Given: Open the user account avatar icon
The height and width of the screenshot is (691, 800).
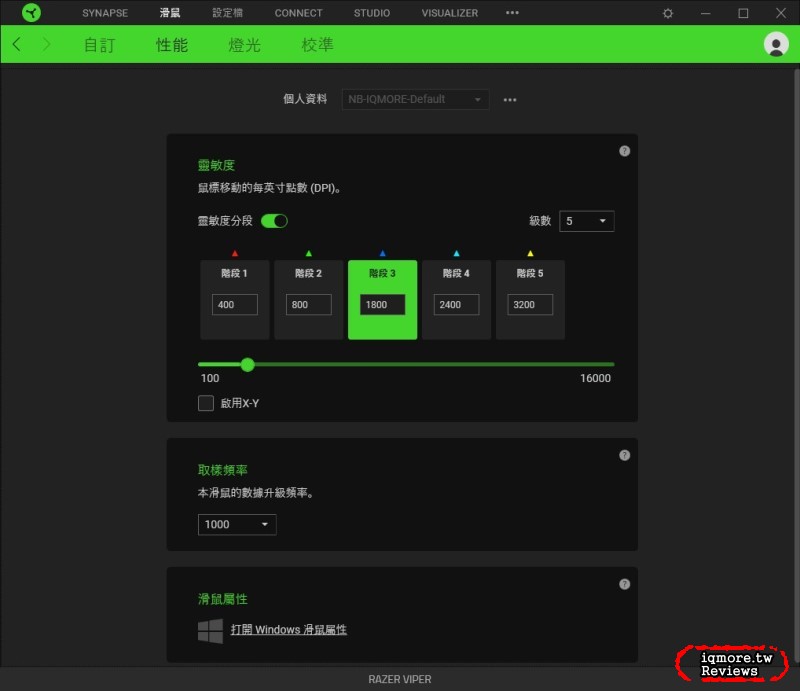Looking at the screenshot, I should pos(777,45).
